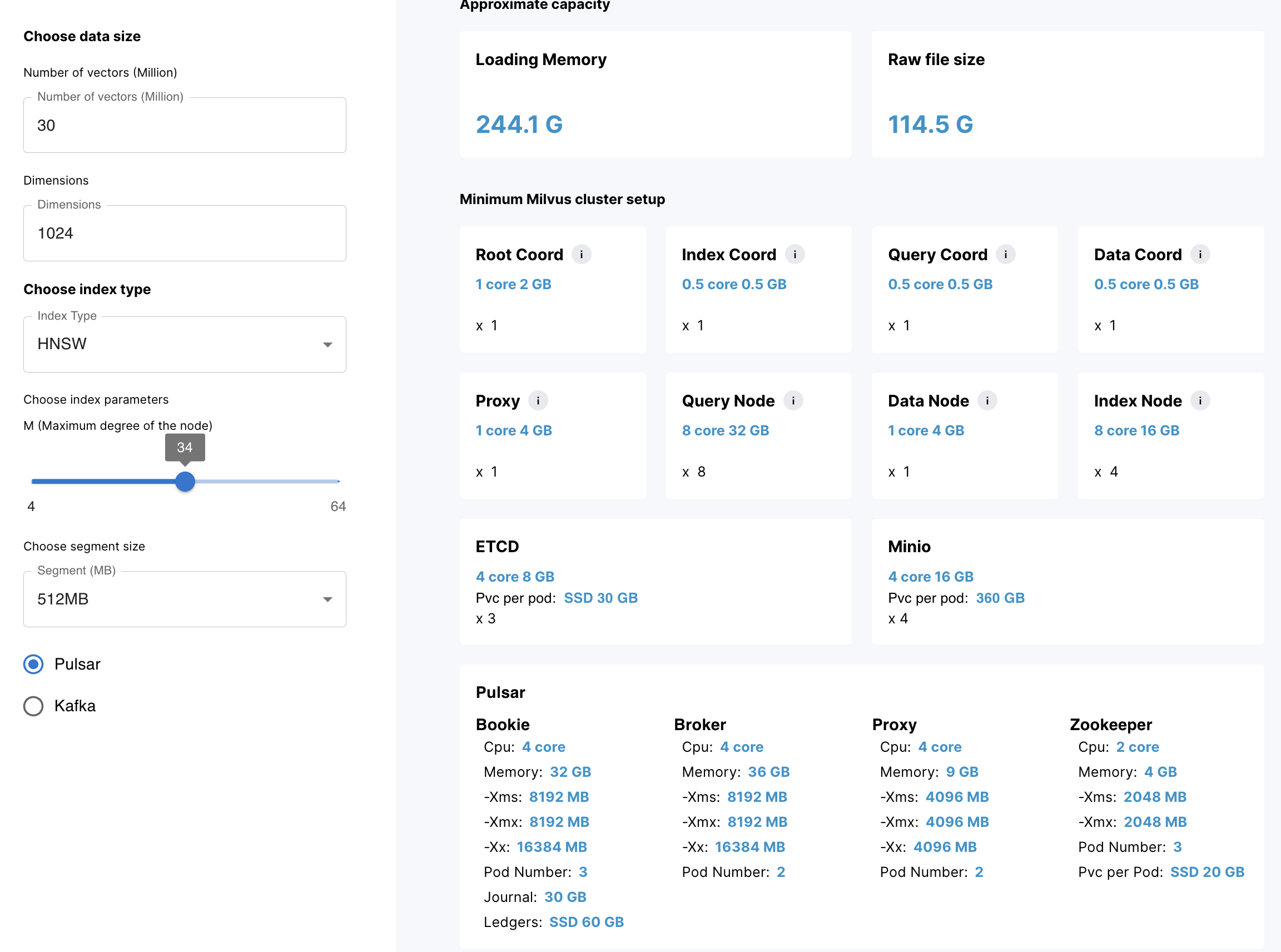Select the Kafka radio button

[x=33, y=706]
